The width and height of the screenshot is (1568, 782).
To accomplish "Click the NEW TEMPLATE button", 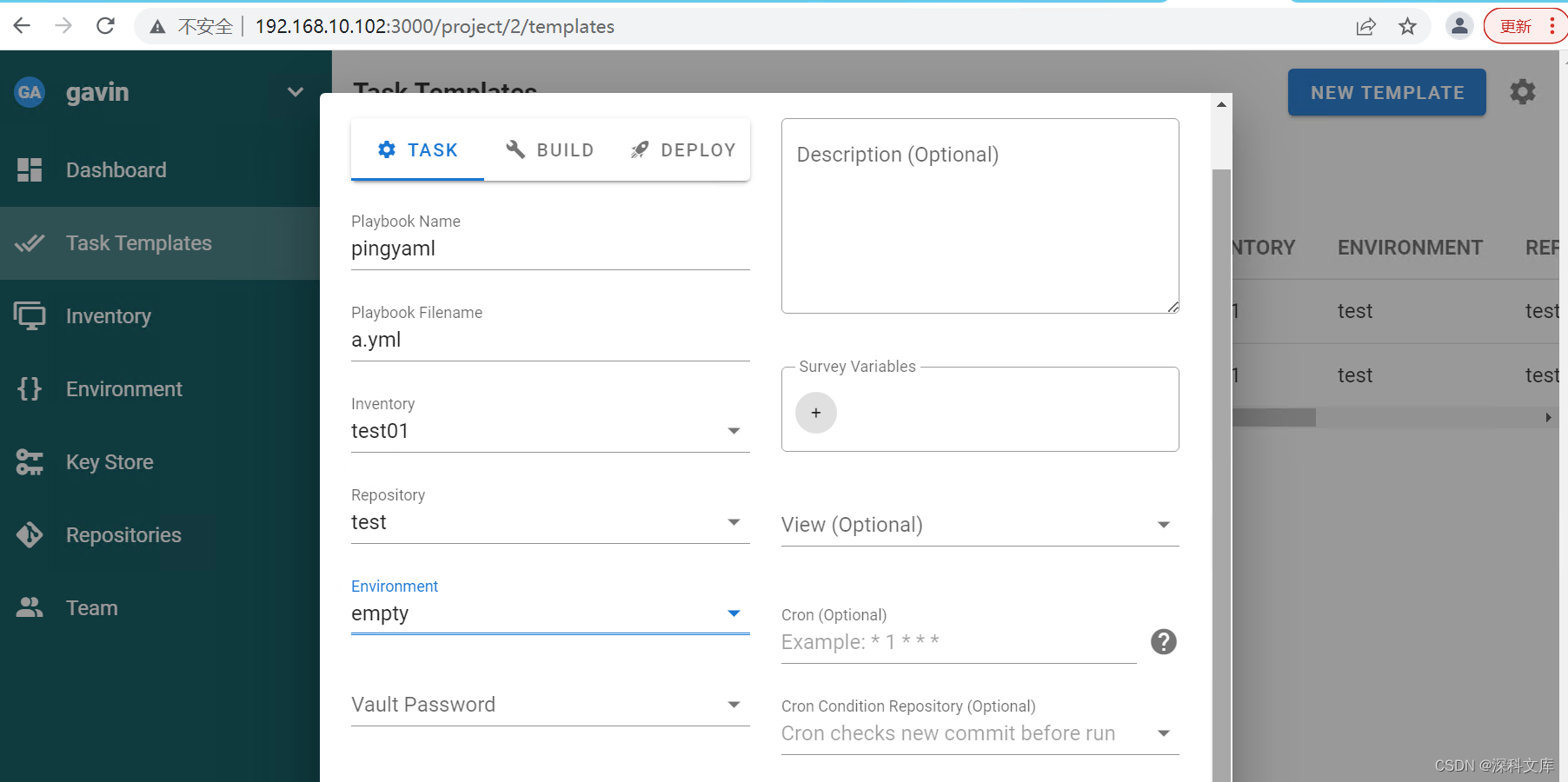I will coord(1387,92).
